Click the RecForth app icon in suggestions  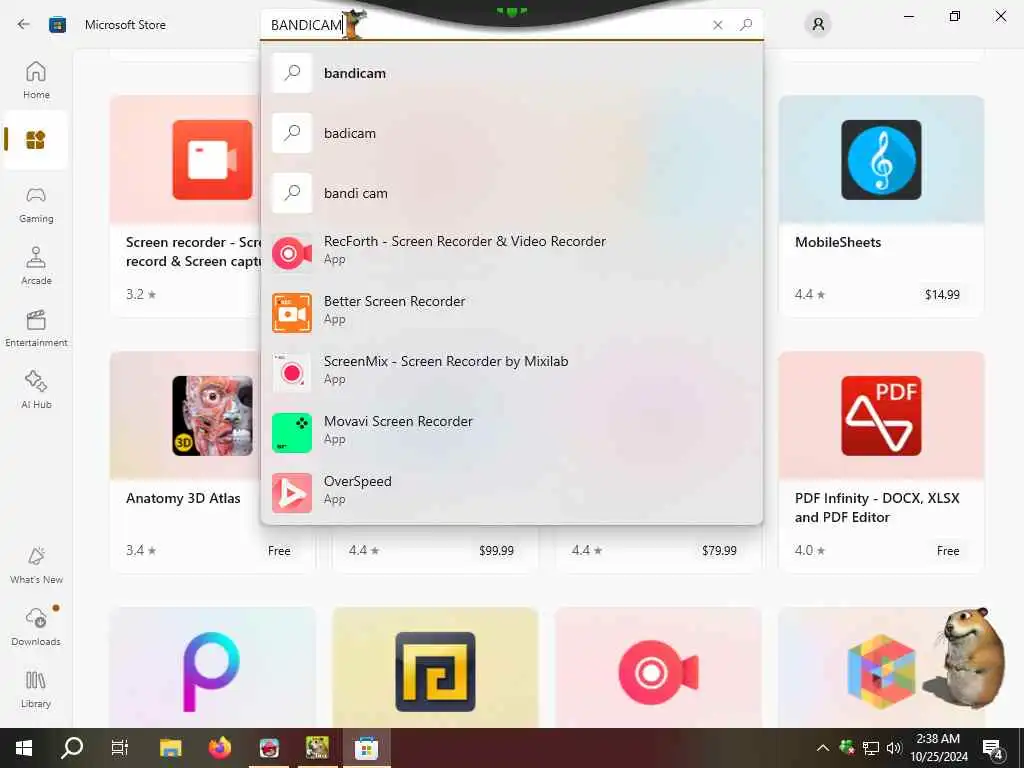coord(291,253)
